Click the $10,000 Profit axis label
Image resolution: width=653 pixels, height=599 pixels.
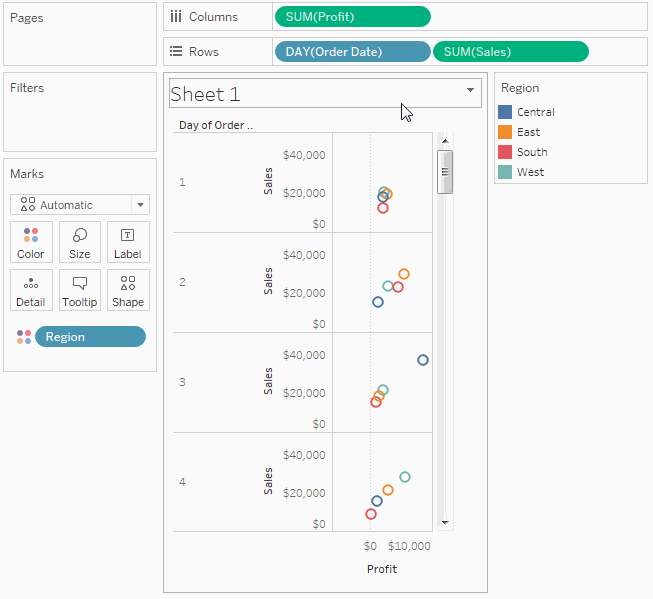click(409, 546)
